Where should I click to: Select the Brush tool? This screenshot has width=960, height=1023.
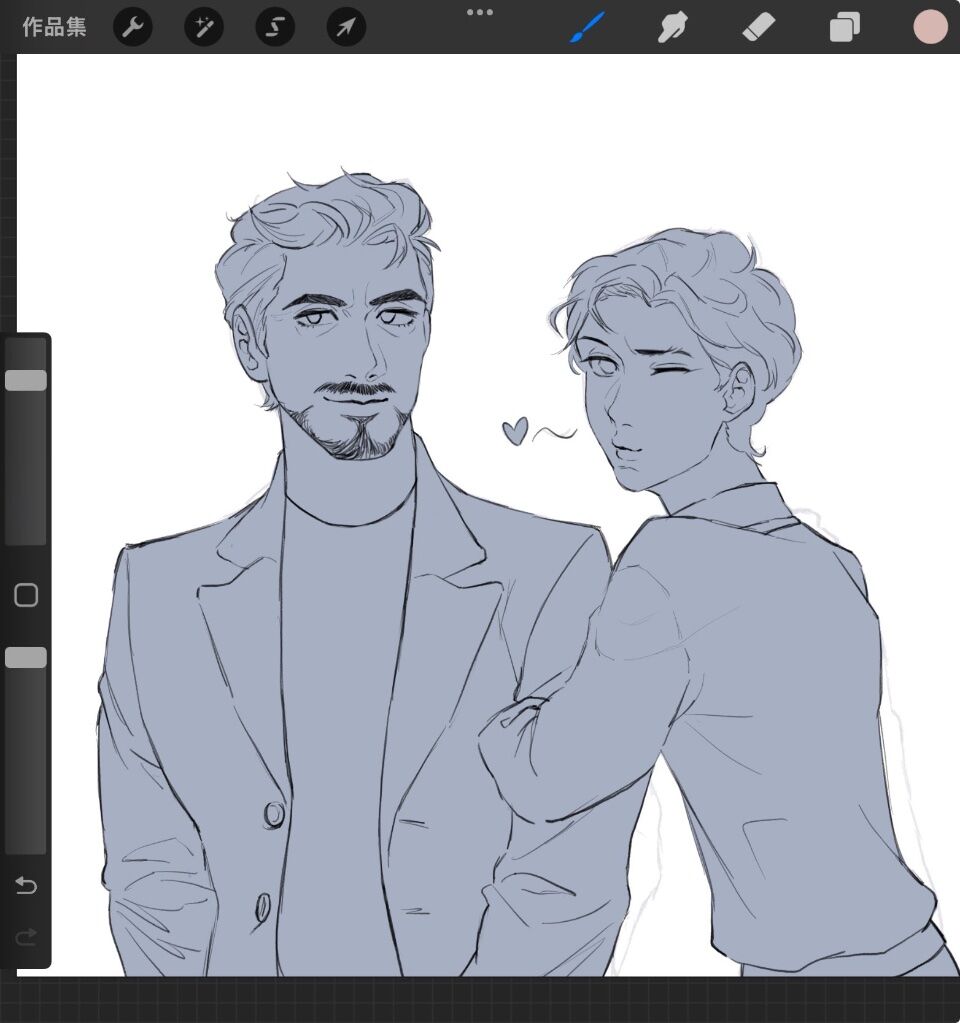(587, 27)
